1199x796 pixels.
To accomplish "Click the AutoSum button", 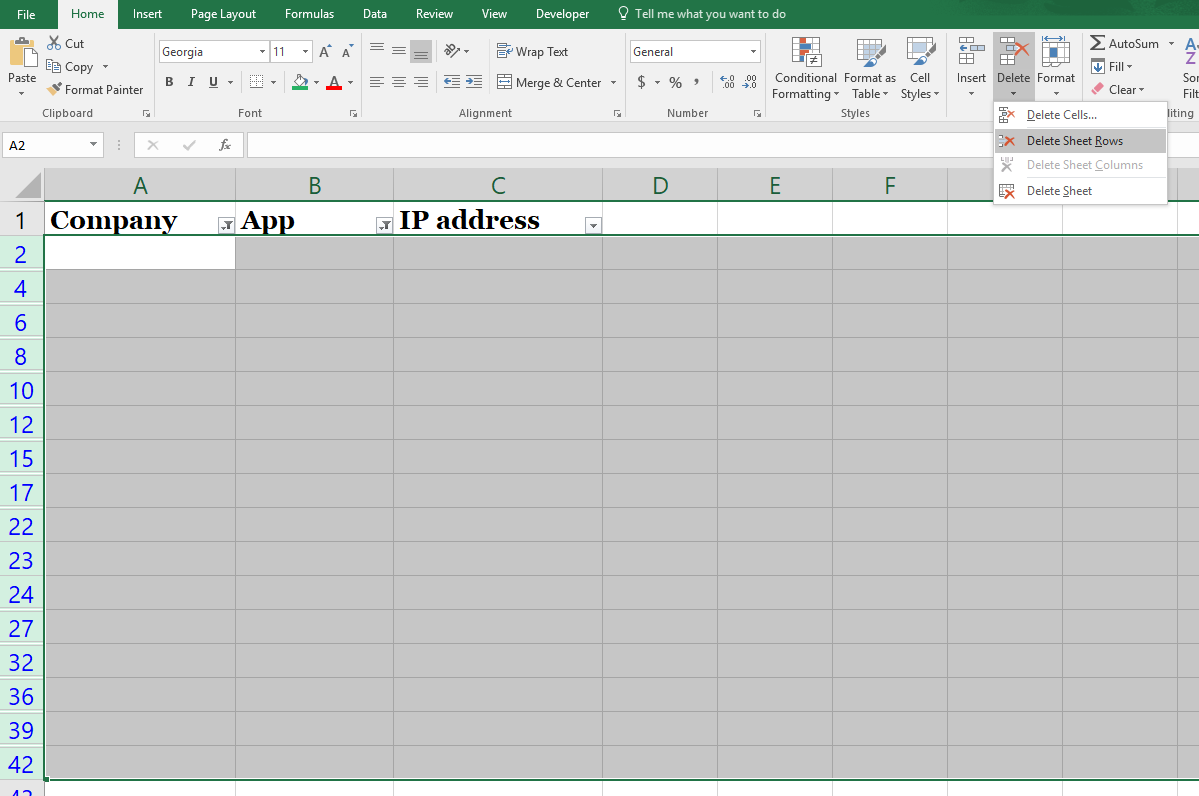I will (1124, 44).
